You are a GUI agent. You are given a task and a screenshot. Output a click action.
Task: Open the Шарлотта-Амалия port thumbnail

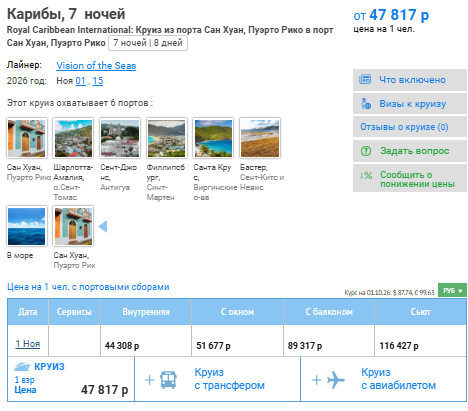[73, 138]
